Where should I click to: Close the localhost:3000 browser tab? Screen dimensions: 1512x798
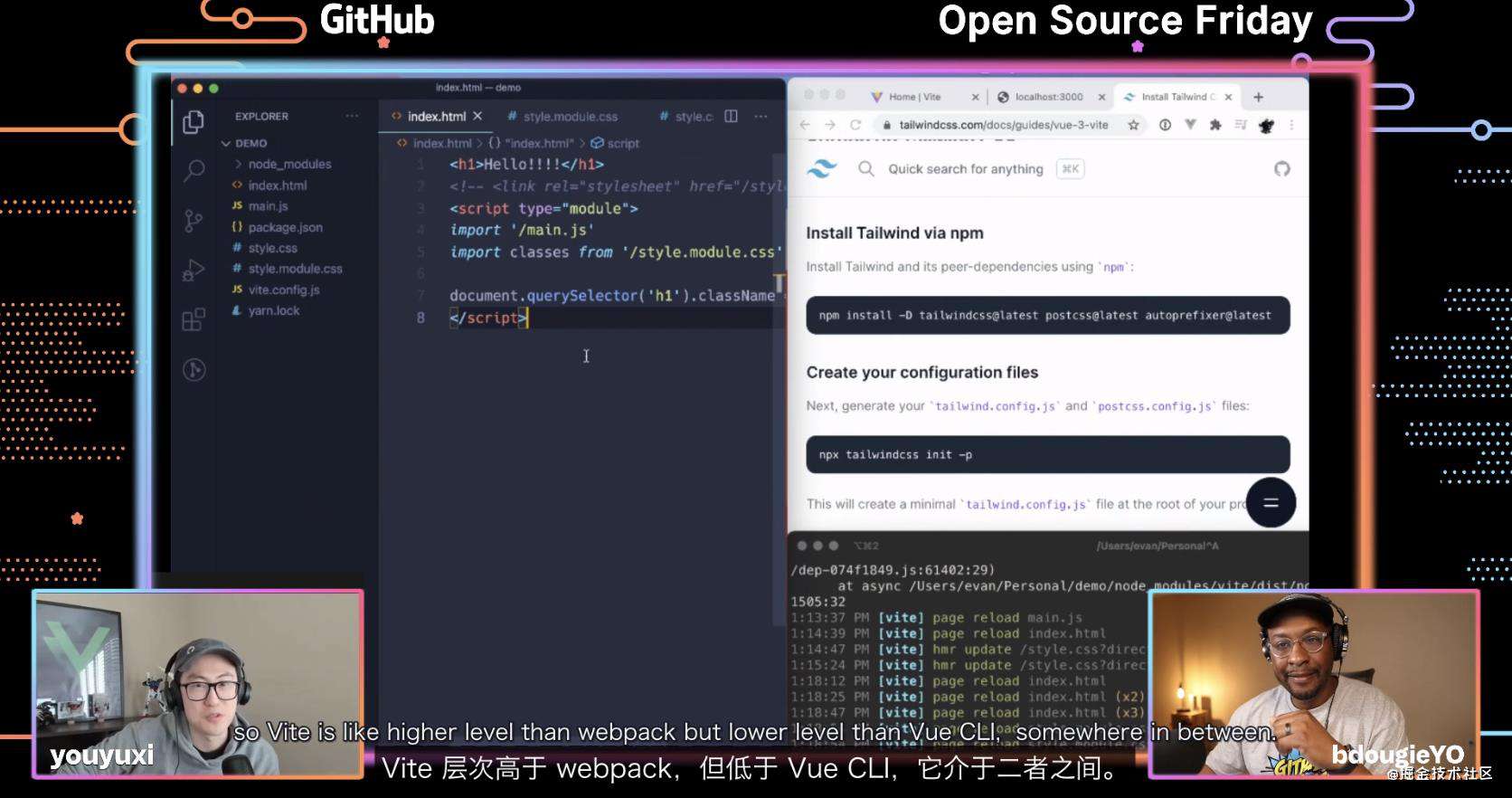[1101, 97]
